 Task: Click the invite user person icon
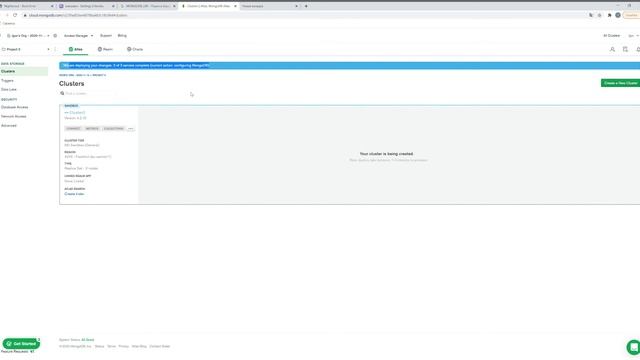coord(612,49)
